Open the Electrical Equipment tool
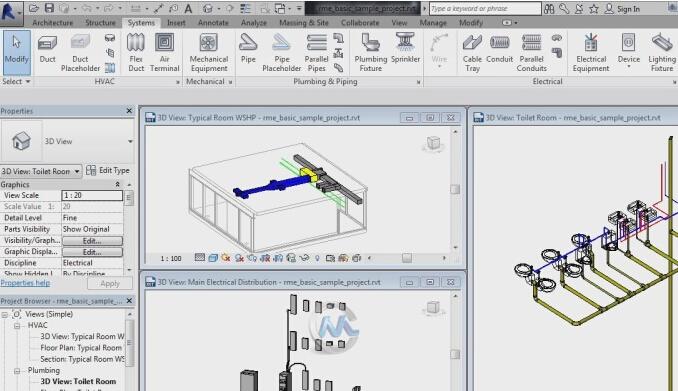The image size is (678, 391). (x=591, y=53)
